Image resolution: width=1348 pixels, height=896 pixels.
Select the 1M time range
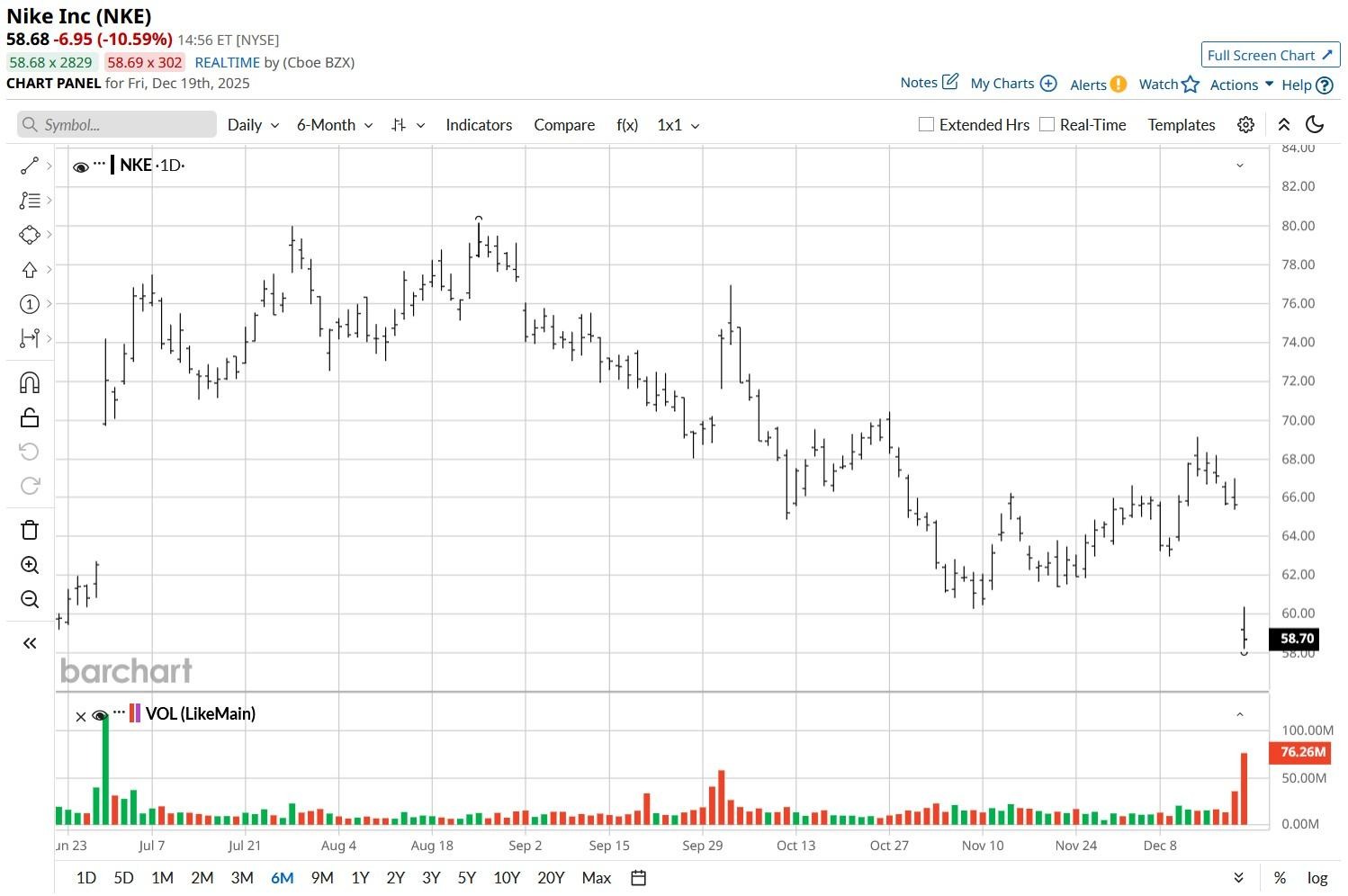tap(162, 878)
